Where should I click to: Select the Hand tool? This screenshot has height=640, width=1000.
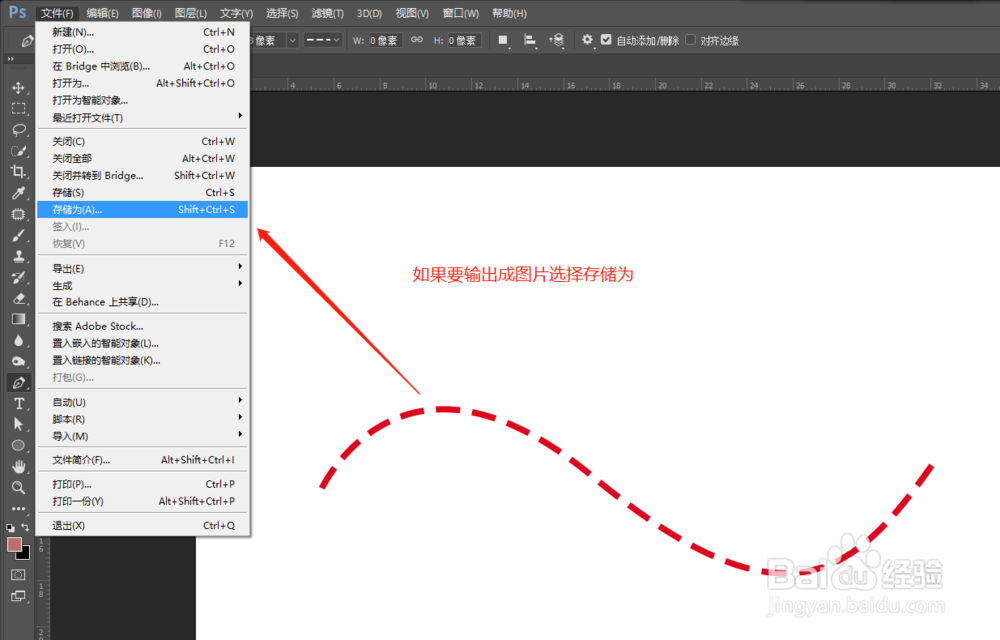pyautogui.click(x=18, y=467)
